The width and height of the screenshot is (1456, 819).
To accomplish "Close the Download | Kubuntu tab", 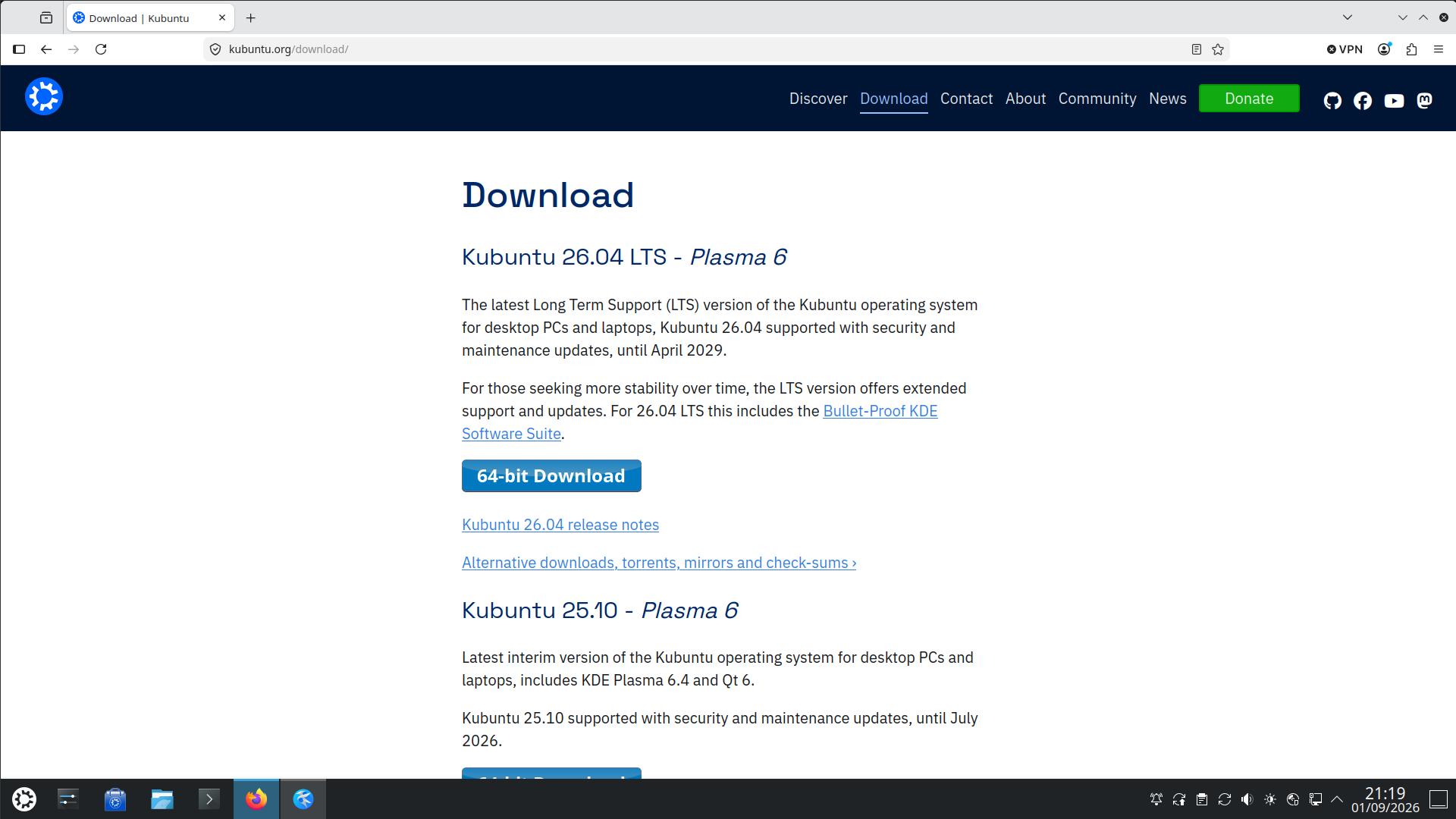I will click(222, 17).
